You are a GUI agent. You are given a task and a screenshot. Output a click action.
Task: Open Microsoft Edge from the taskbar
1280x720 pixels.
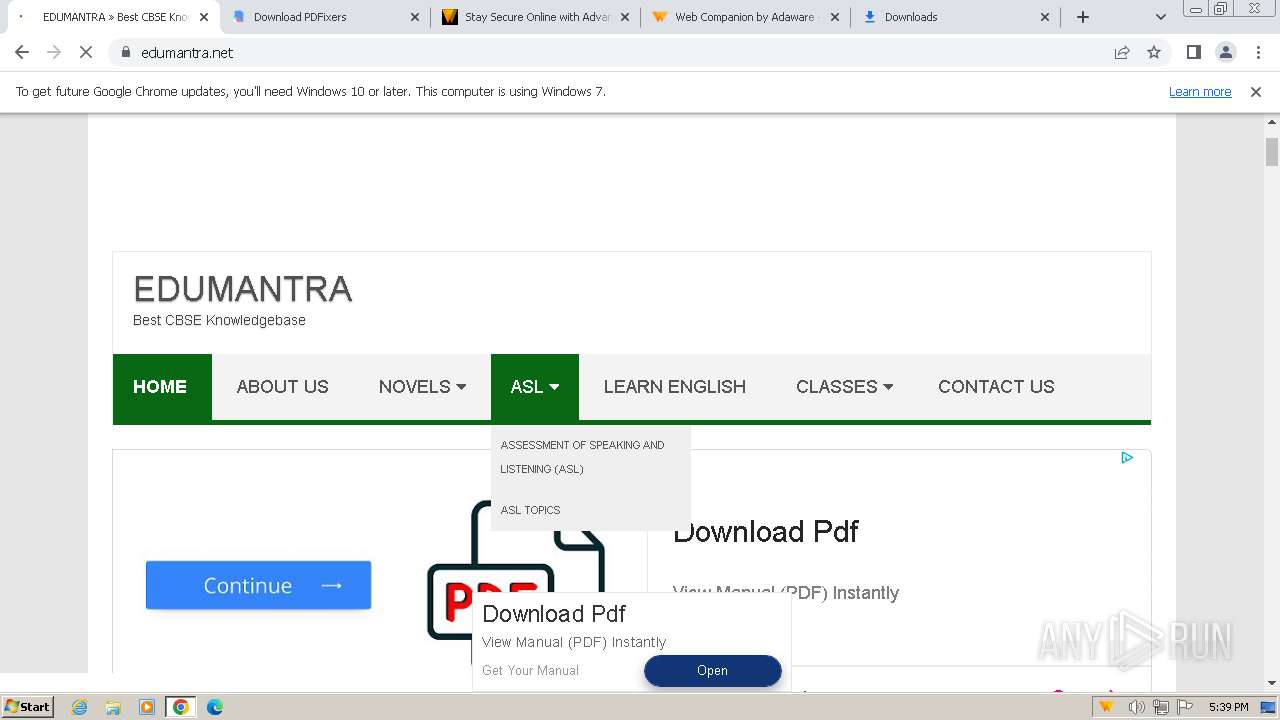[x=215, y=707]
